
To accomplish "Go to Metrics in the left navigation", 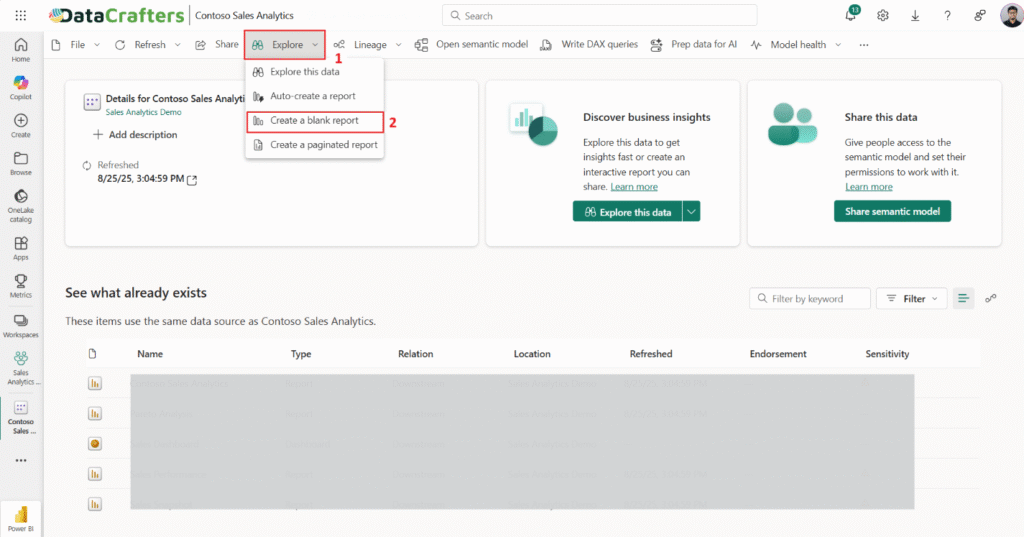I will [21, 286].
